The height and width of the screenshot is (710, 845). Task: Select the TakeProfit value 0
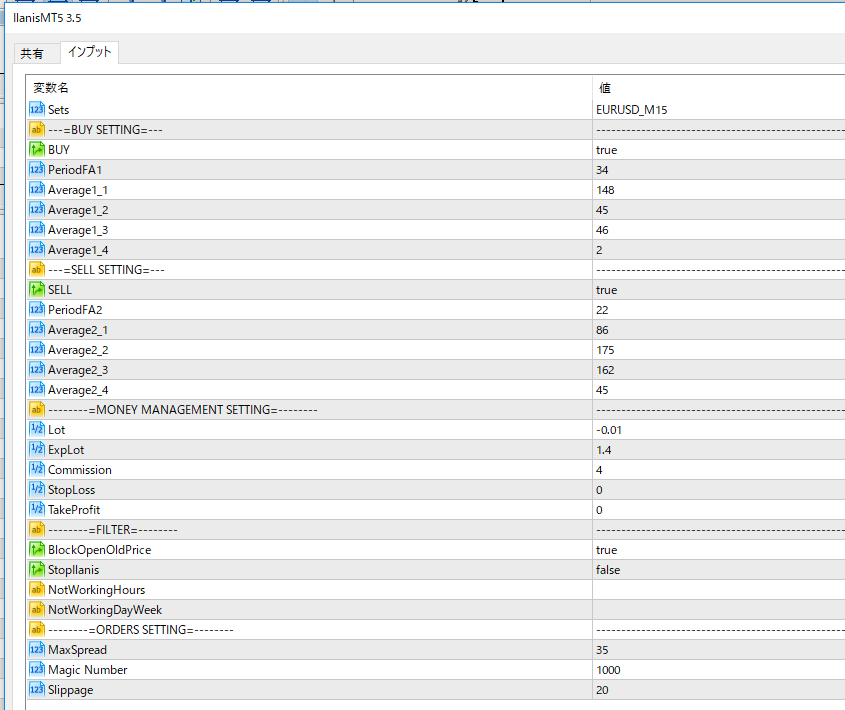599,509
